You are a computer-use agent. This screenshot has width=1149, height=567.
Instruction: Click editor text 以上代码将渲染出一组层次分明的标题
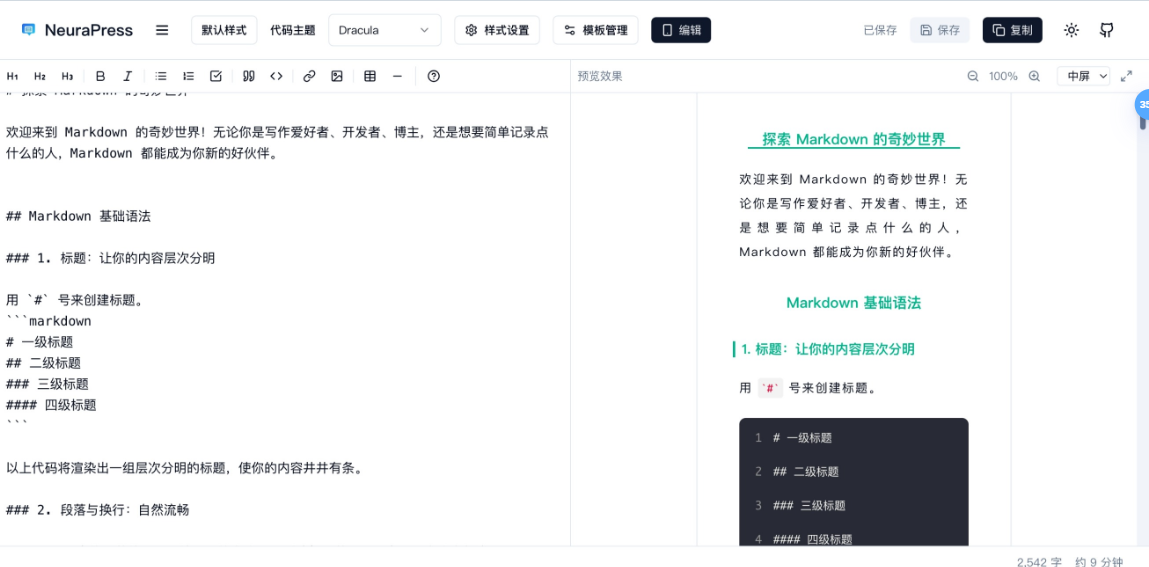(x=117, y=468)
